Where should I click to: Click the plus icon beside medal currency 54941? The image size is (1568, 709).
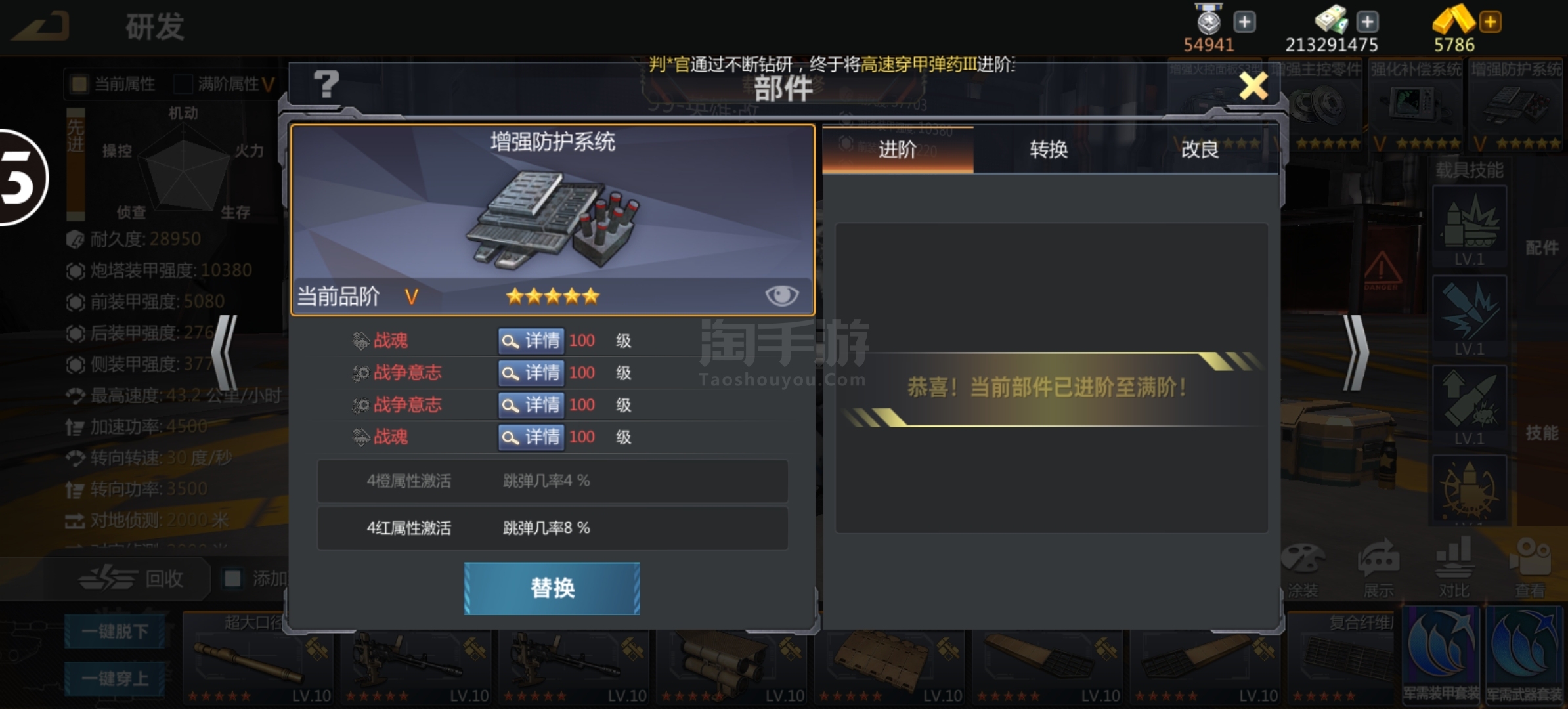[x=1244, y=22]
